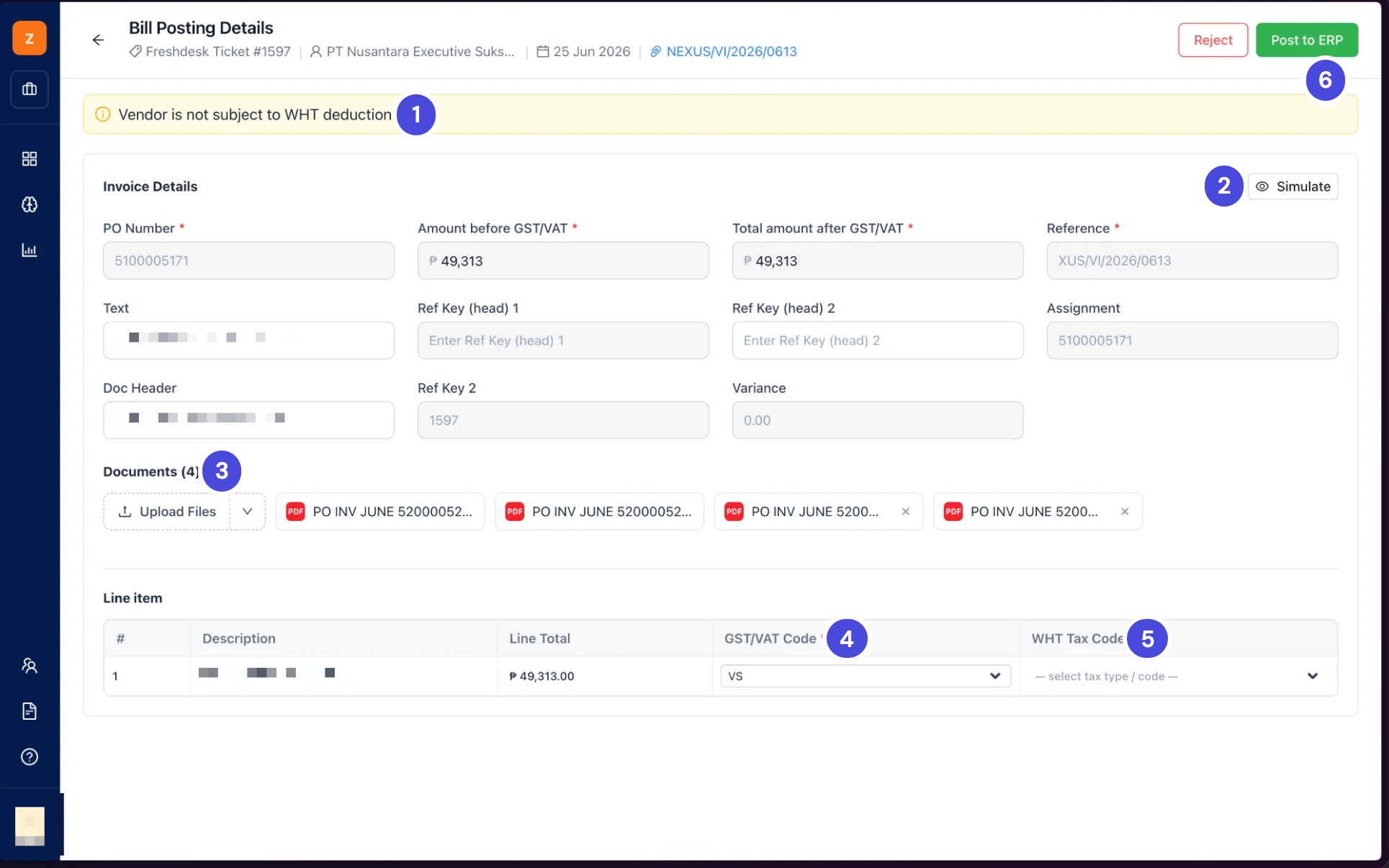Image resolution: width=1389 pixels, height=868 pixels.
Task: Click the Text input field
Action: pos(248,340)
